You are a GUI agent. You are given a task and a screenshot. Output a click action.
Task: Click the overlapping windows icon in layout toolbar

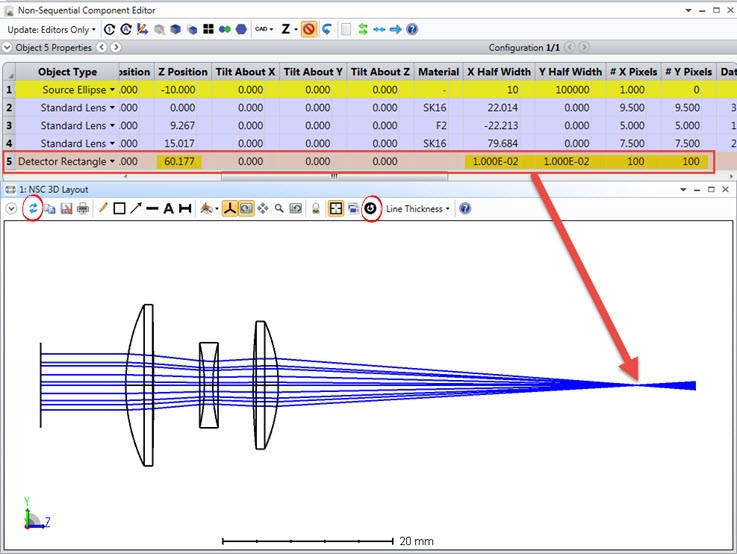(353, 209)
